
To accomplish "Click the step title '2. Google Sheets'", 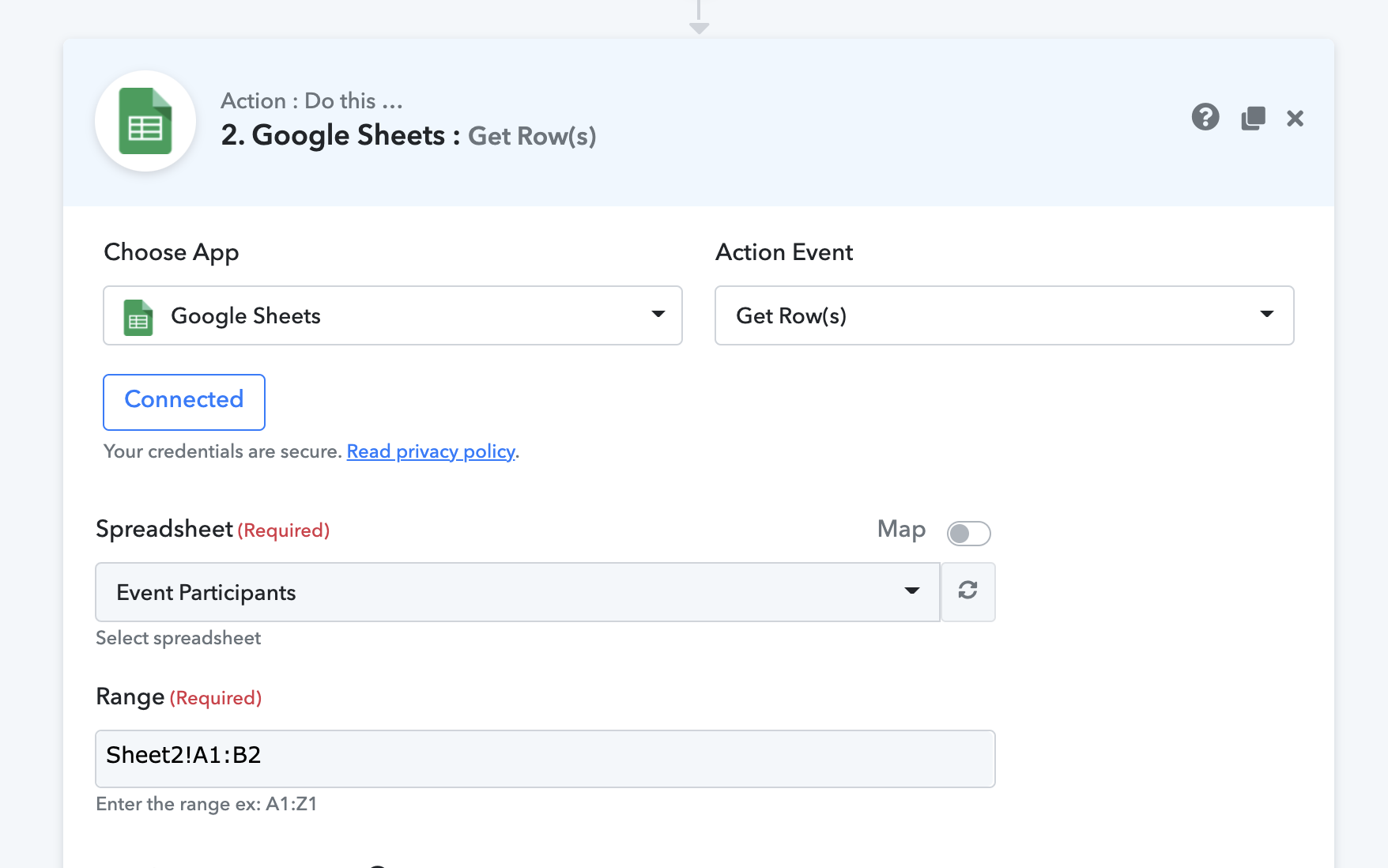I will [333, 135].
